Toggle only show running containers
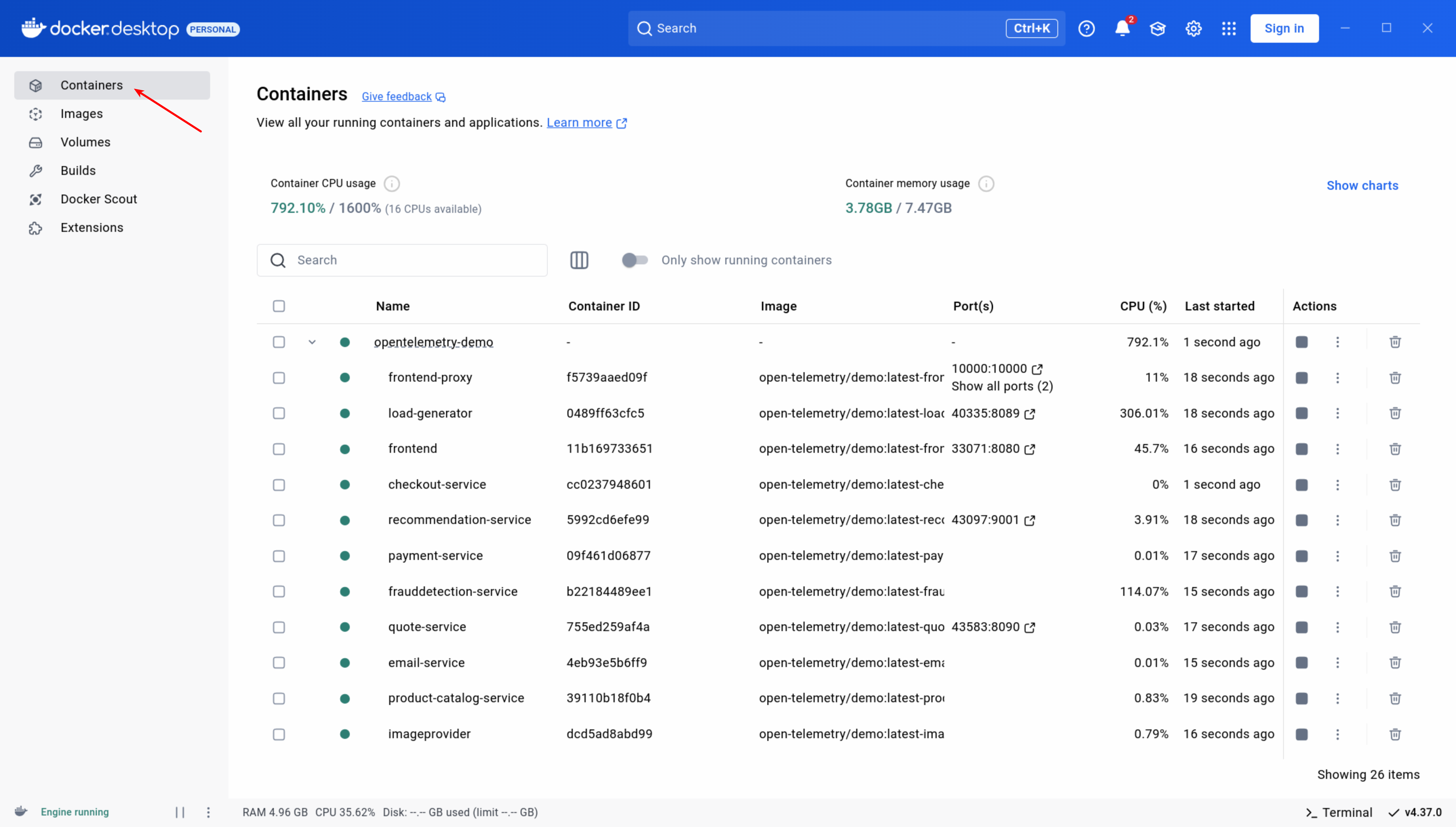 tap(634, 260)
